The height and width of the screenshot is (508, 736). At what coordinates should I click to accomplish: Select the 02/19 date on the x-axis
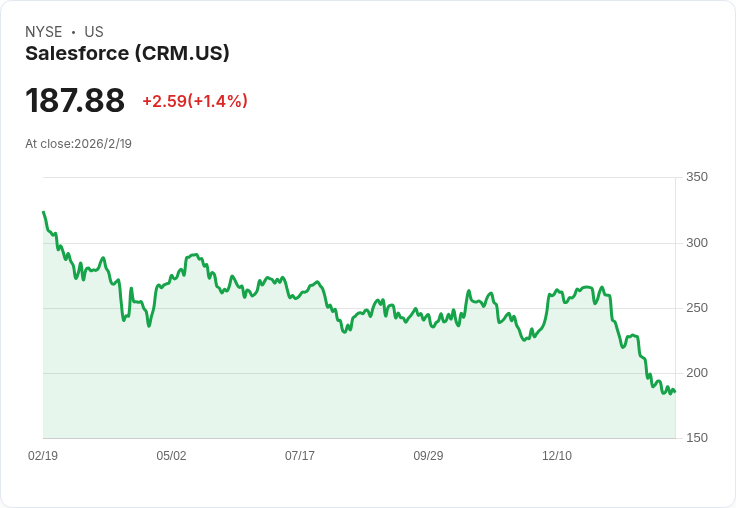click(x=43, y=455)
